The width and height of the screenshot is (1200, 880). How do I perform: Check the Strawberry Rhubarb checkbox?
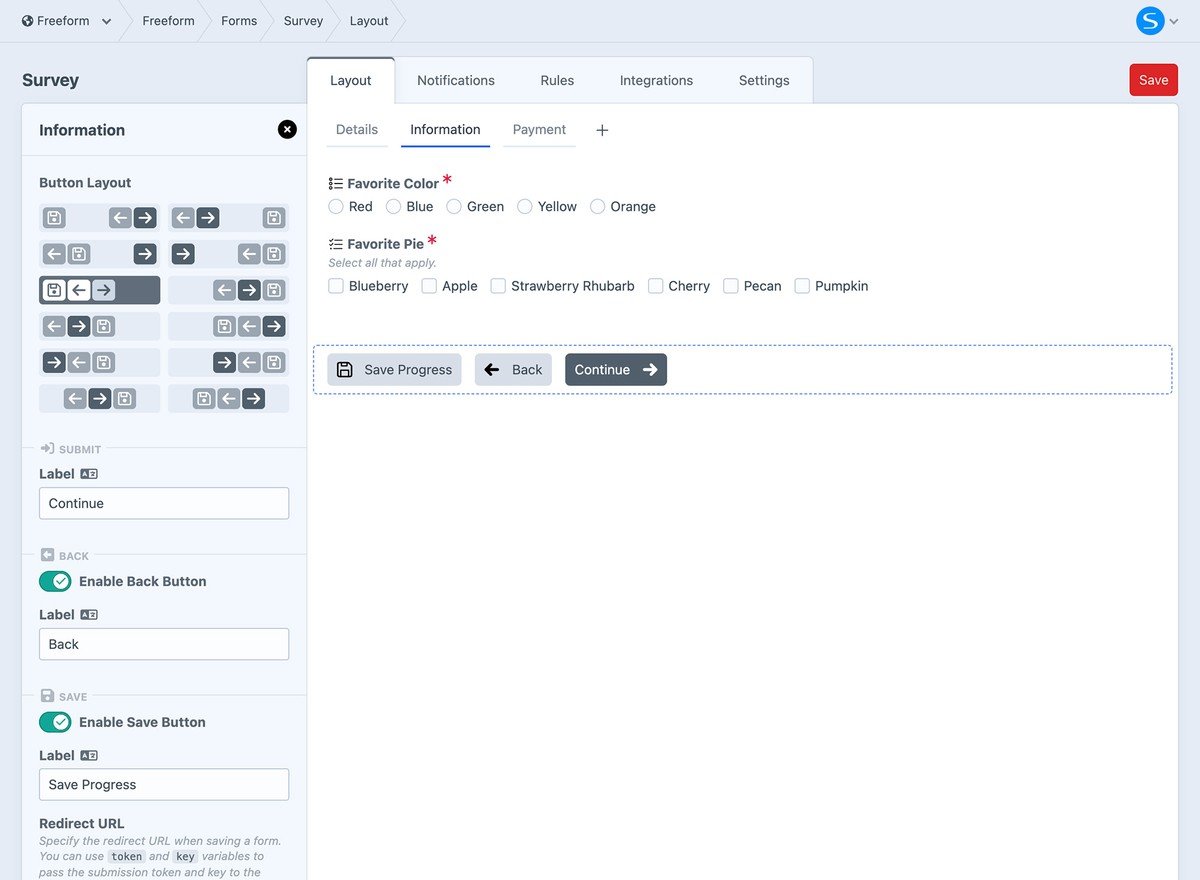[x=498, y=286]
